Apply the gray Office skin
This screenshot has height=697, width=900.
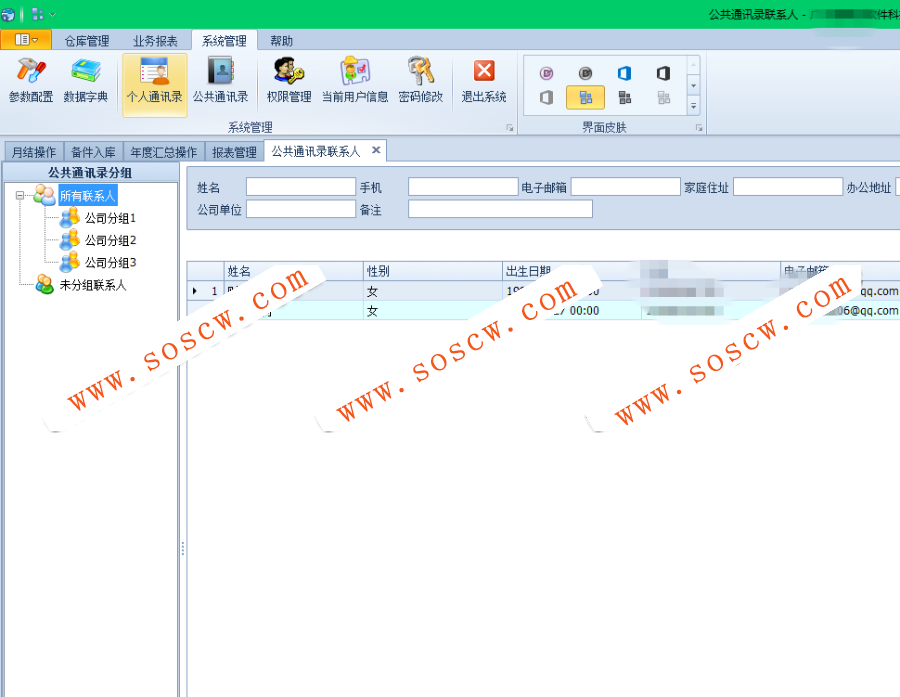coord(546,98)
